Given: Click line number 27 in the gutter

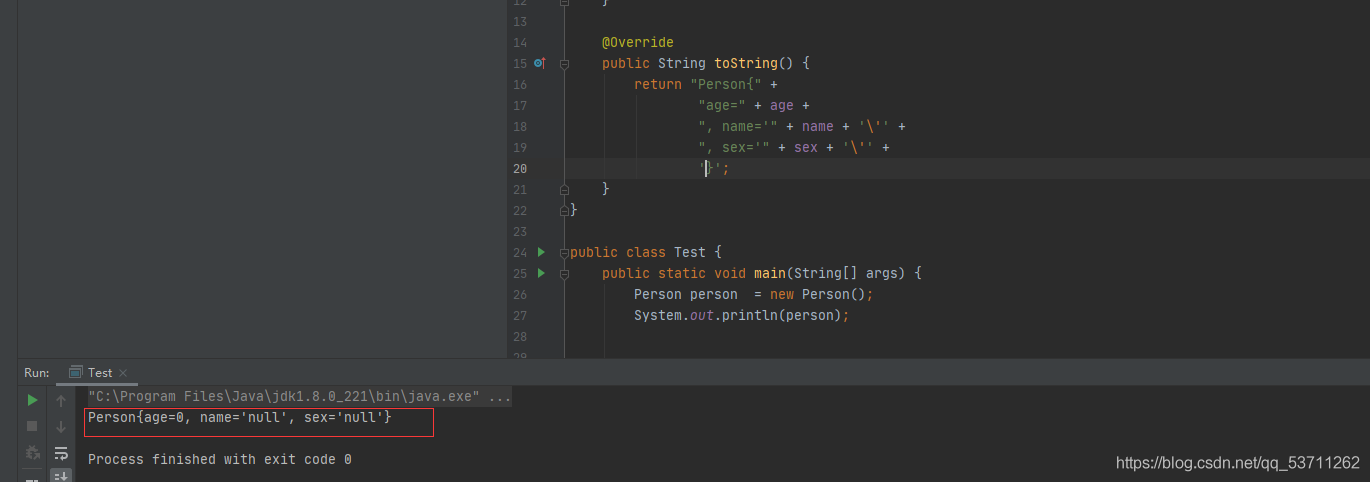Looking at the screenshot, I should (520, 315).
